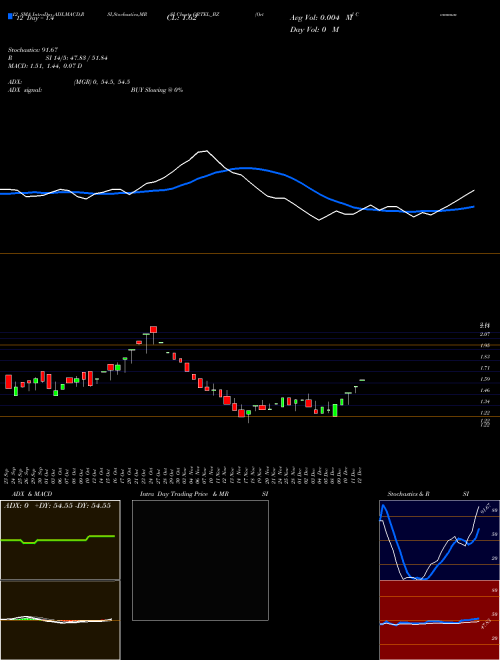This screenshot has width=500, height=660.
Task: Click the '(MGR) 0, 54.5, 54.5' ADX values
Action: coord(101,82)
